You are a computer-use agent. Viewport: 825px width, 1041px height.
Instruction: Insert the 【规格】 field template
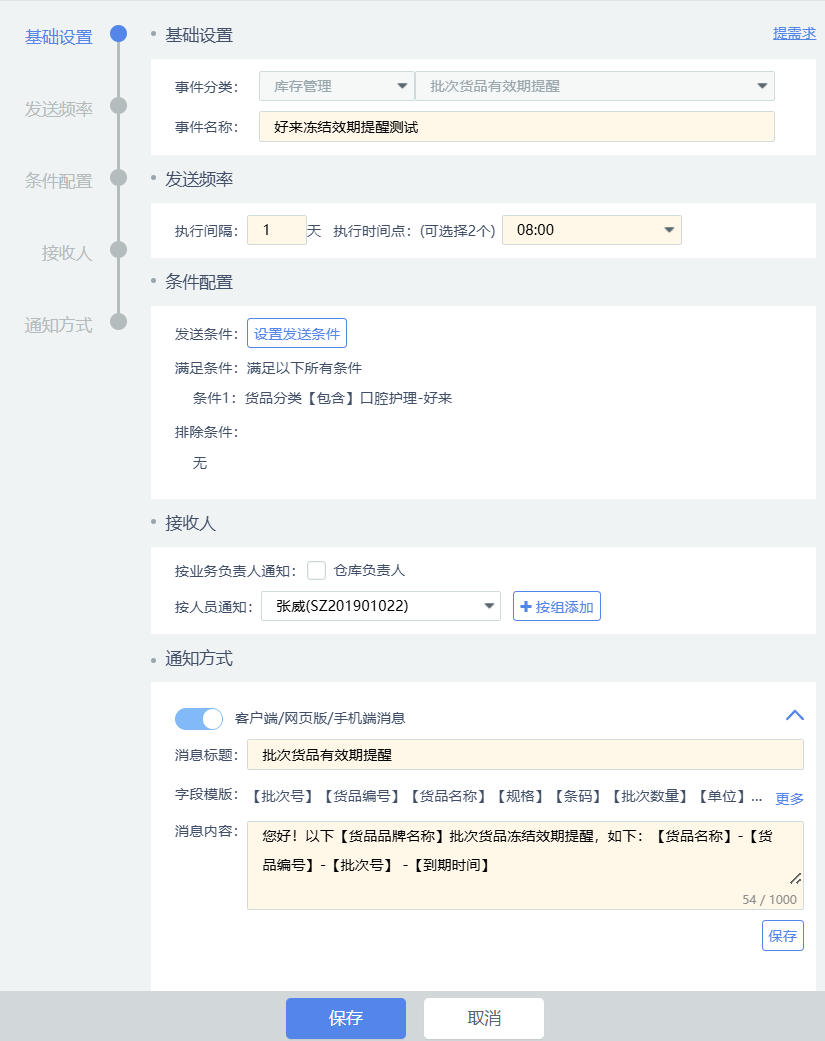point(520,796)
